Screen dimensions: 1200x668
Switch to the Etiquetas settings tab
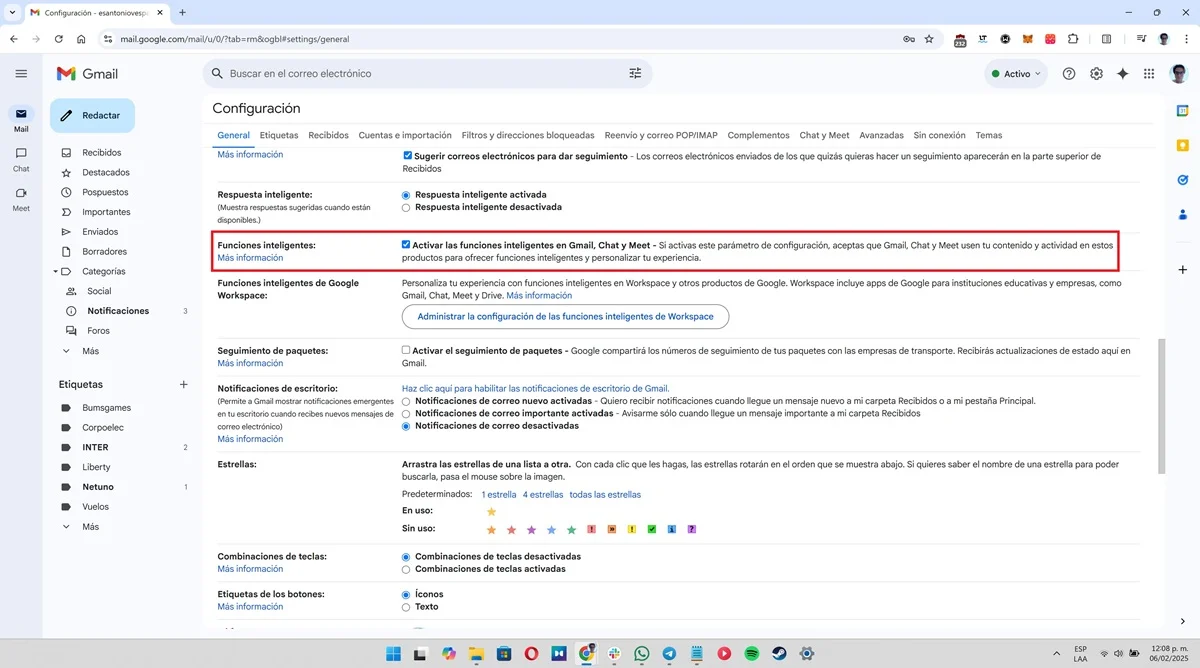pyautogui.click(x=279, y=135)
